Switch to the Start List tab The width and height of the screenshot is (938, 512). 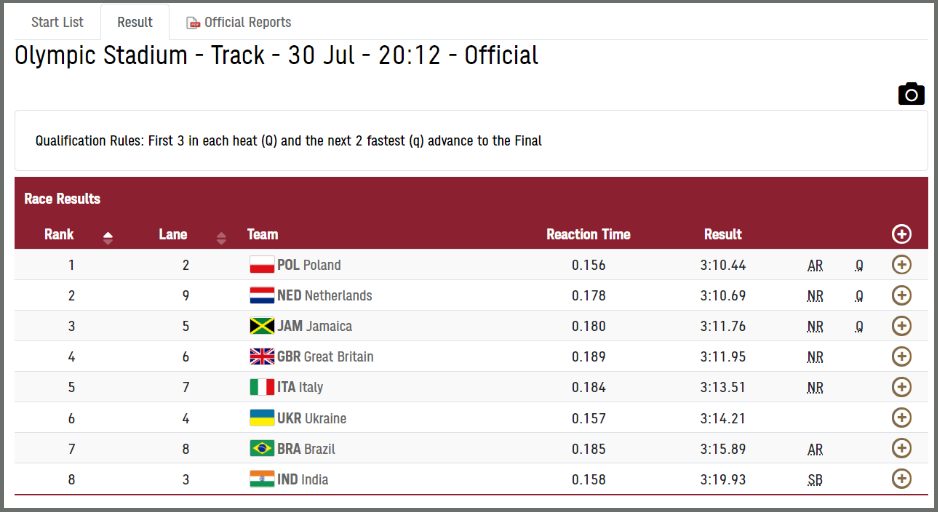tap(57, 22)
